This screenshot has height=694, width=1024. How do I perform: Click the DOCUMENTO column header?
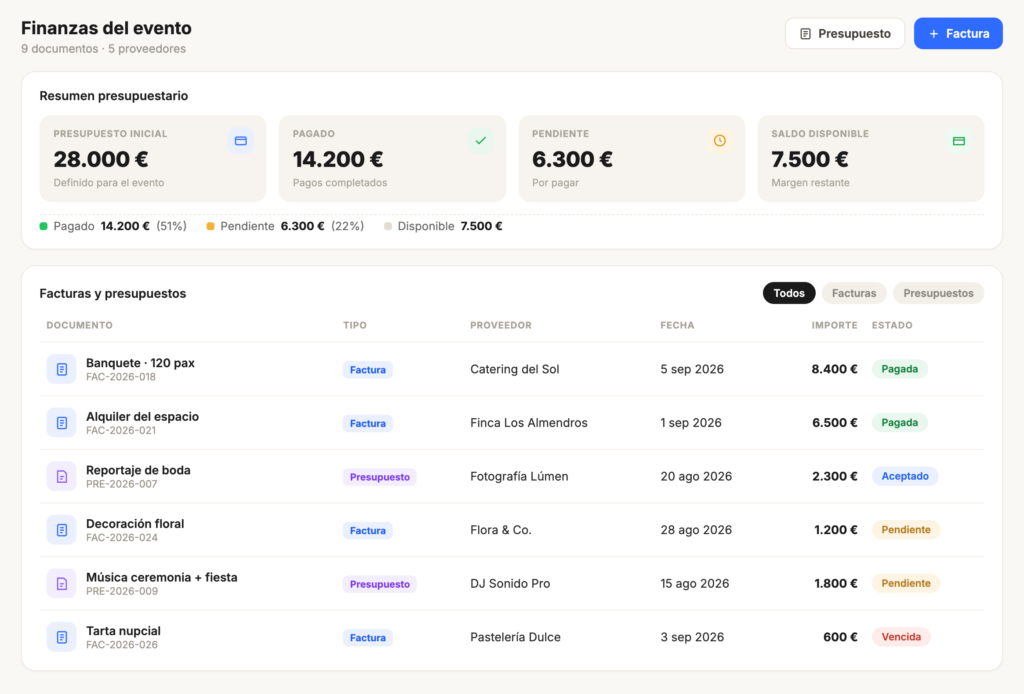point(80,325)
